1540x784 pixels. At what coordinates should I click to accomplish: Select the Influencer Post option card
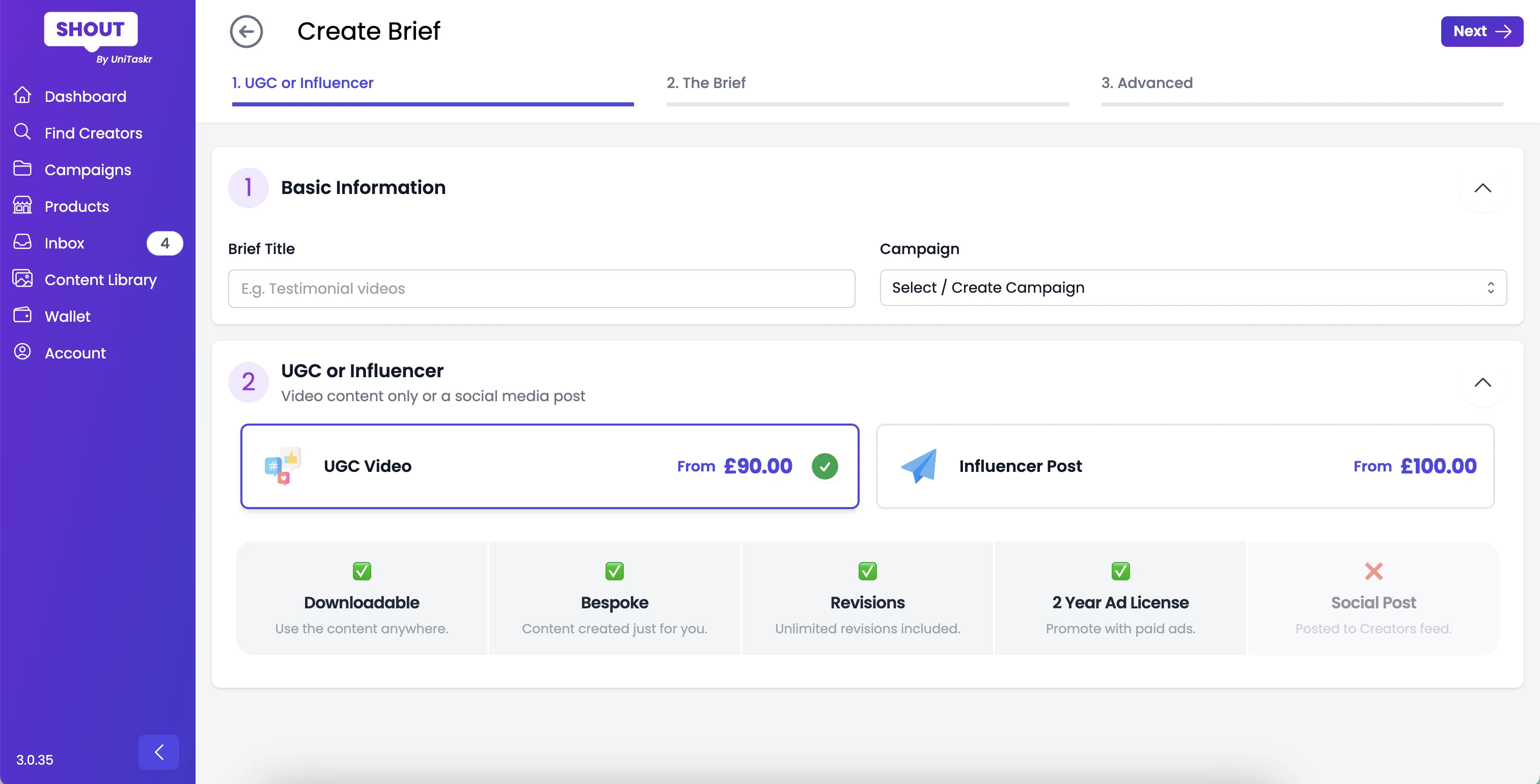pyautogui.click(x=1185, y=466)
